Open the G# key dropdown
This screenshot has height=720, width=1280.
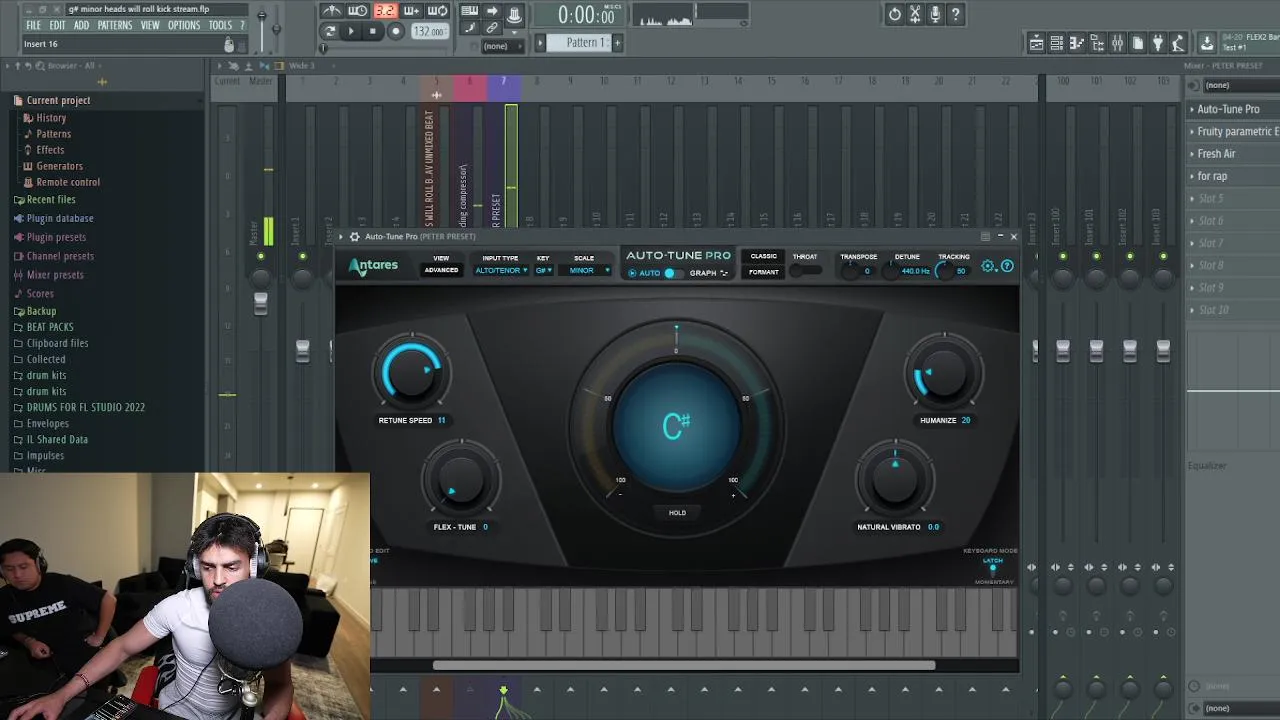pos(543,270)
